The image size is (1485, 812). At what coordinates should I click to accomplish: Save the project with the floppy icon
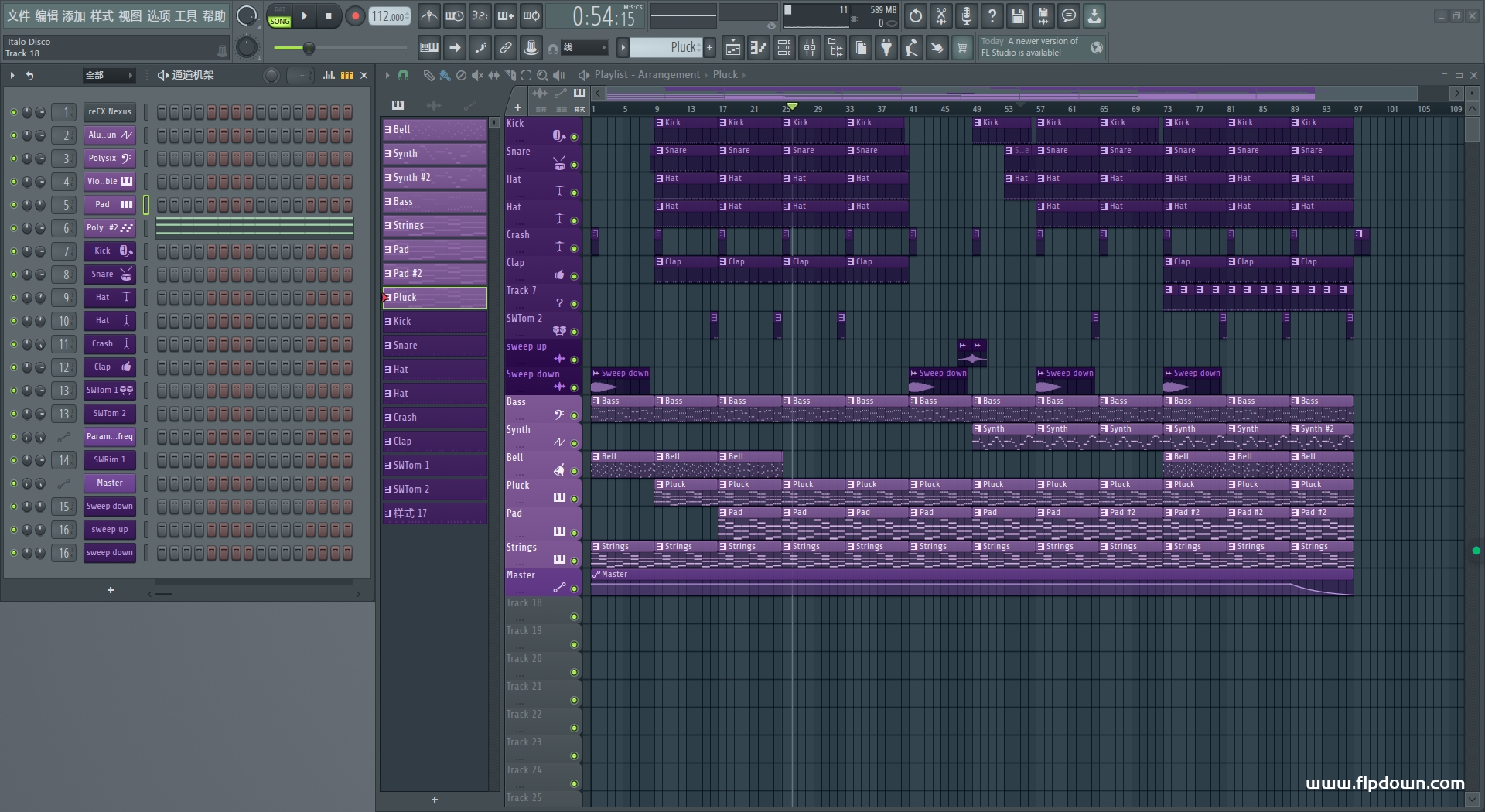pyautogui.click(x=1018, y=15)
